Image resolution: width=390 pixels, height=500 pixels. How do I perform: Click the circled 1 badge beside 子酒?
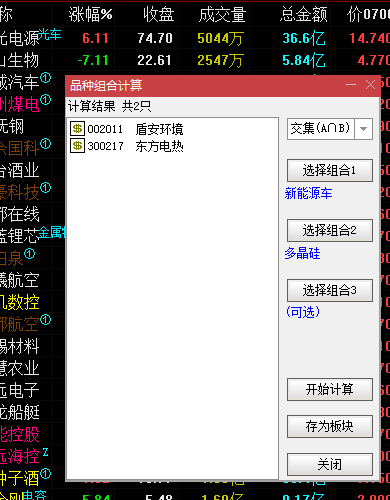tap(45, 474)
